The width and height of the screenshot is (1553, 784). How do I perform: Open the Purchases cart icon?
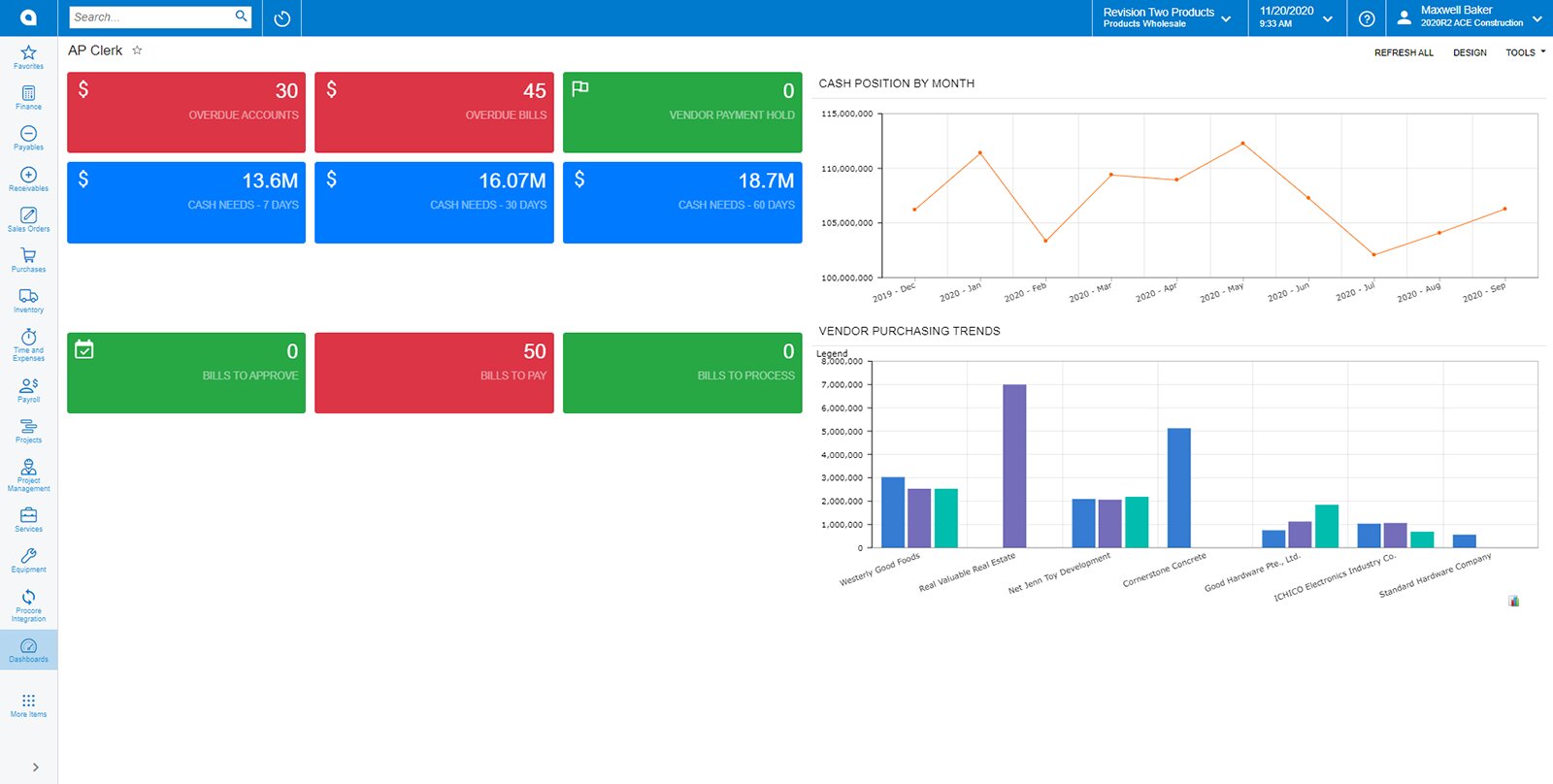28,260
